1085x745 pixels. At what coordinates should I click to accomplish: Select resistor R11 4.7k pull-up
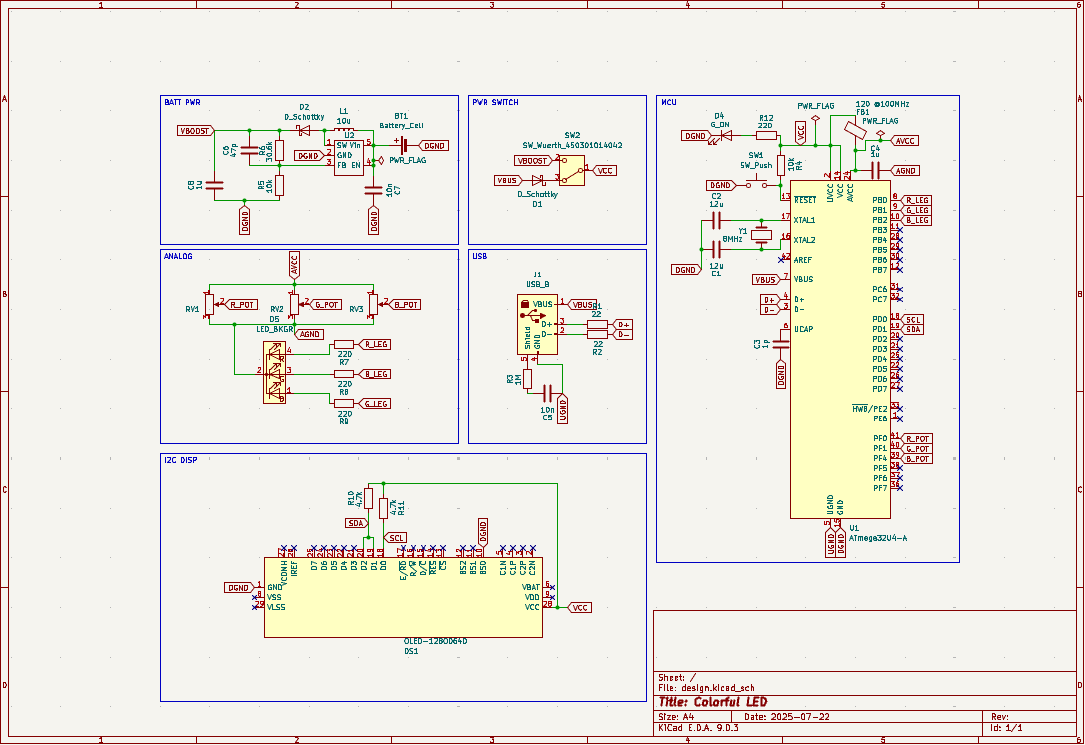pyautogui.click(x=383, y=508)
